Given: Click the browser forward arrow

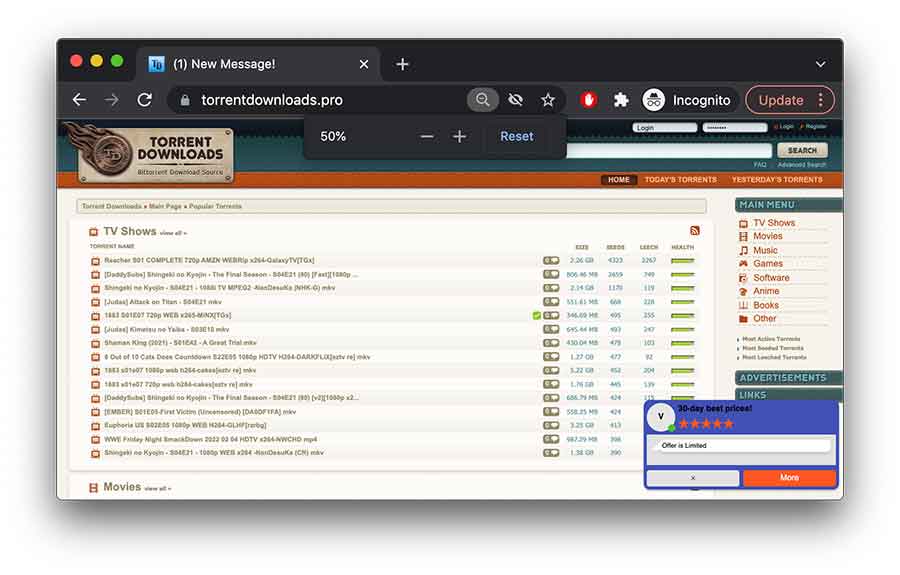Looking at the screenshot, I should [111, 100].
